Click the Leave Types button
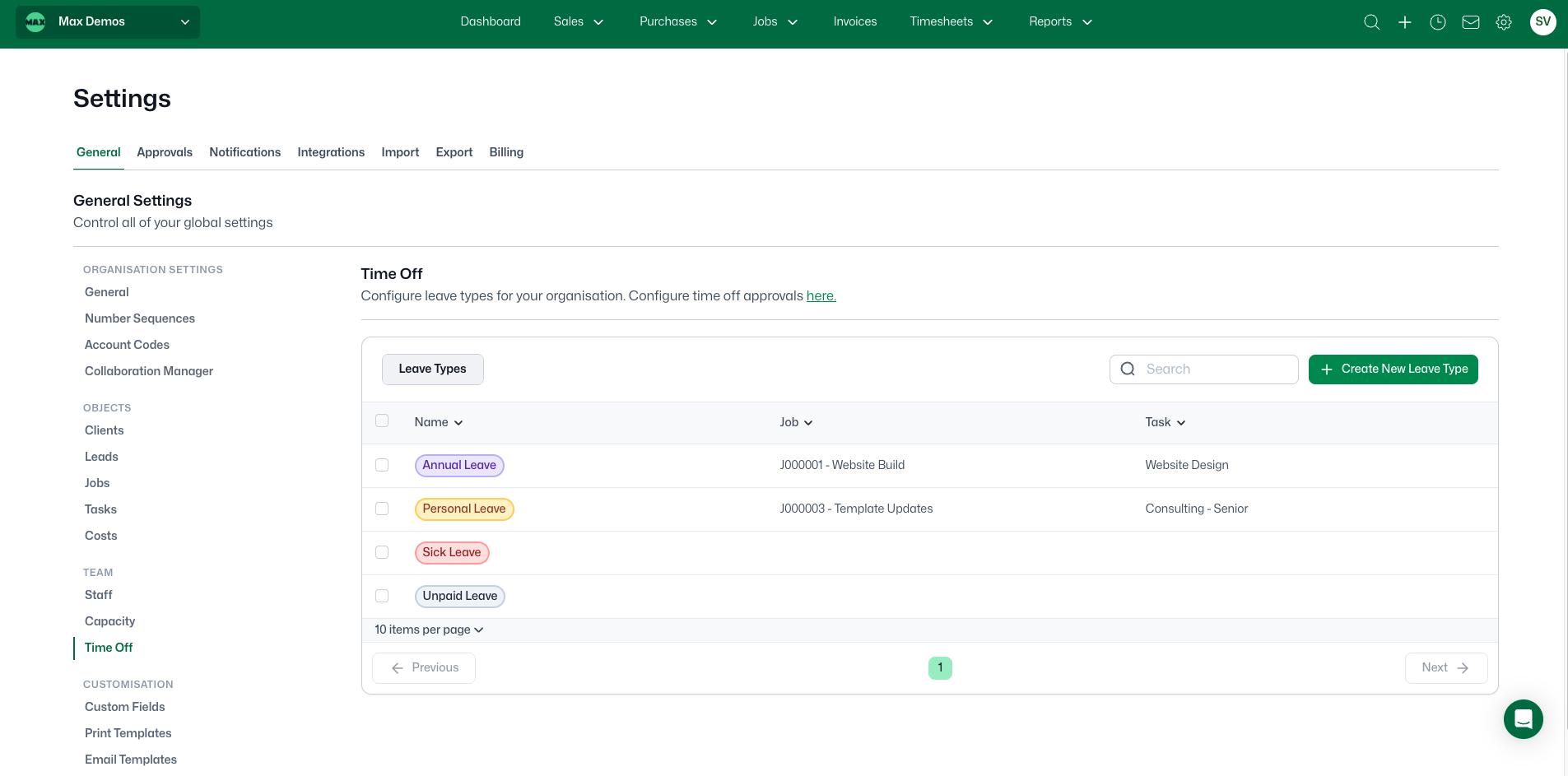Screen dimensions: 1568x776 [433, 369]
